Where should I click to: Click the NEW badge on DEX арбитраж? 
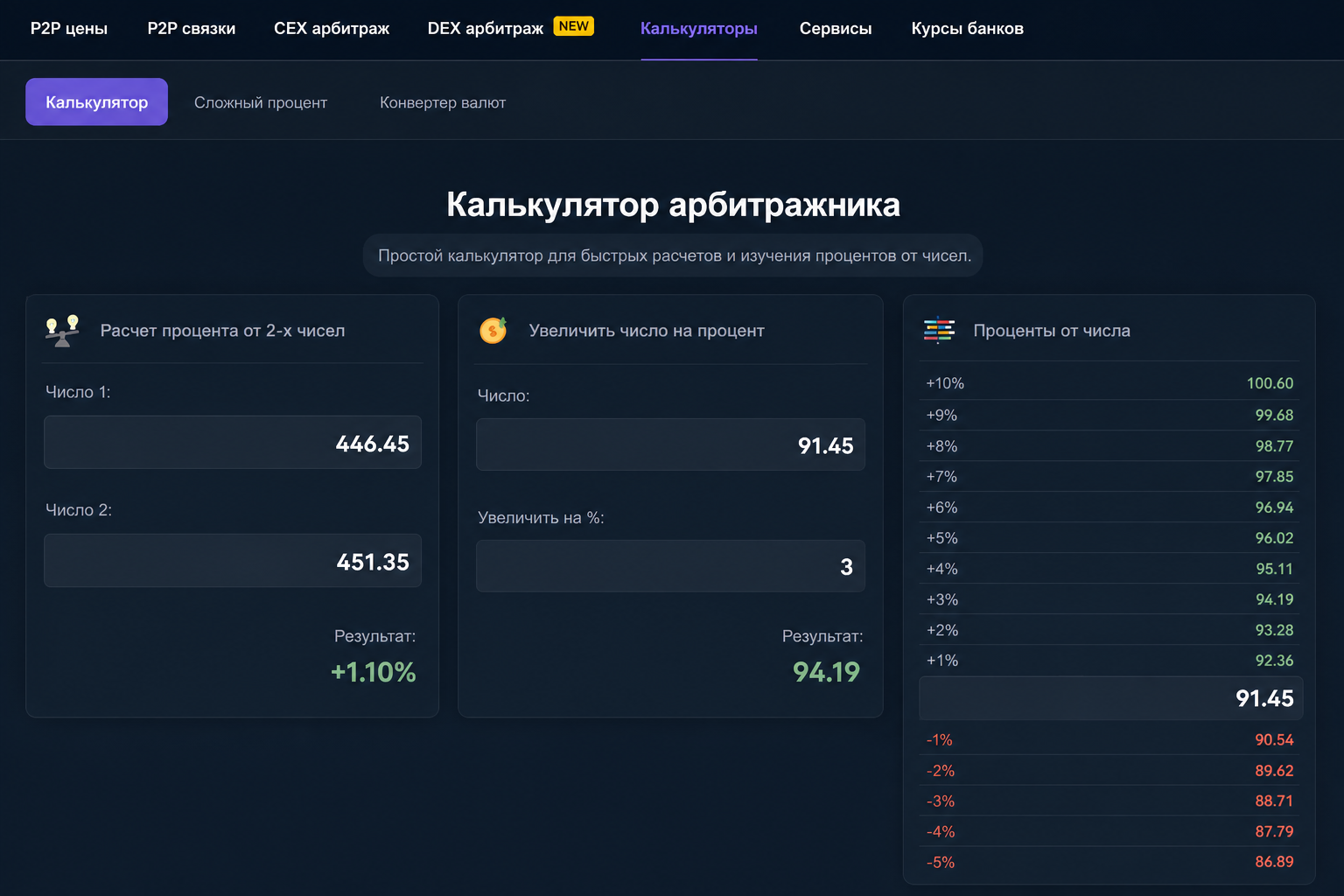pyautogui.click(x=574, y=26)
